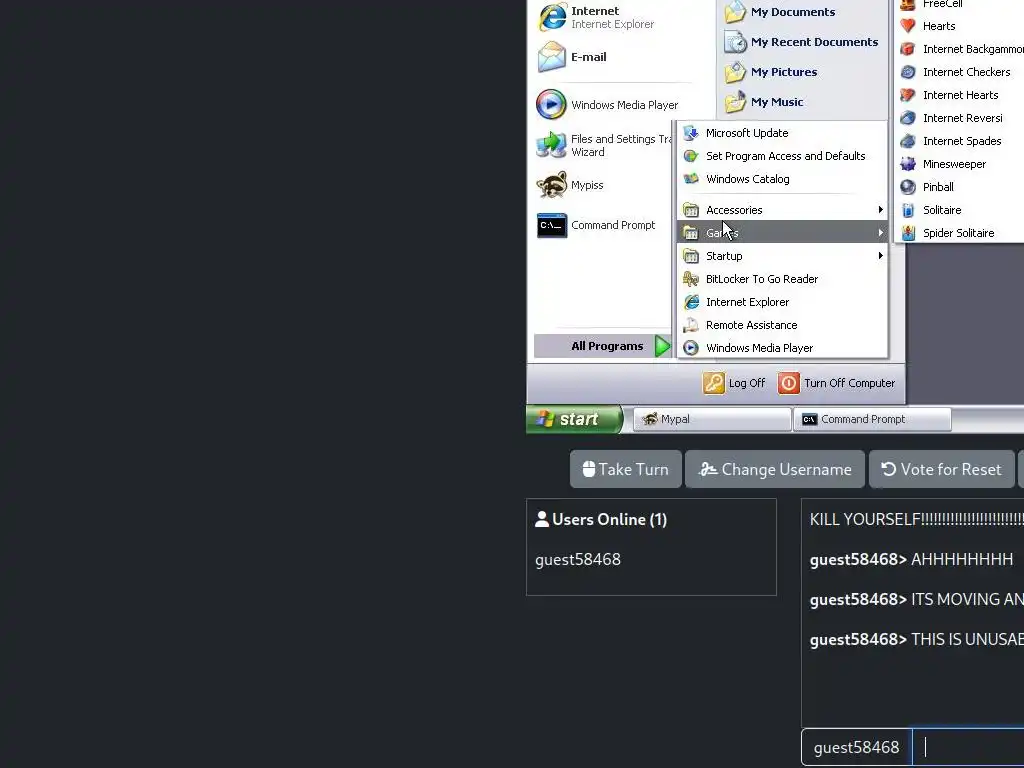1024x768 pixels.
Task: Click Windows Media Player icon in All Programs
Action: (691, 348)
